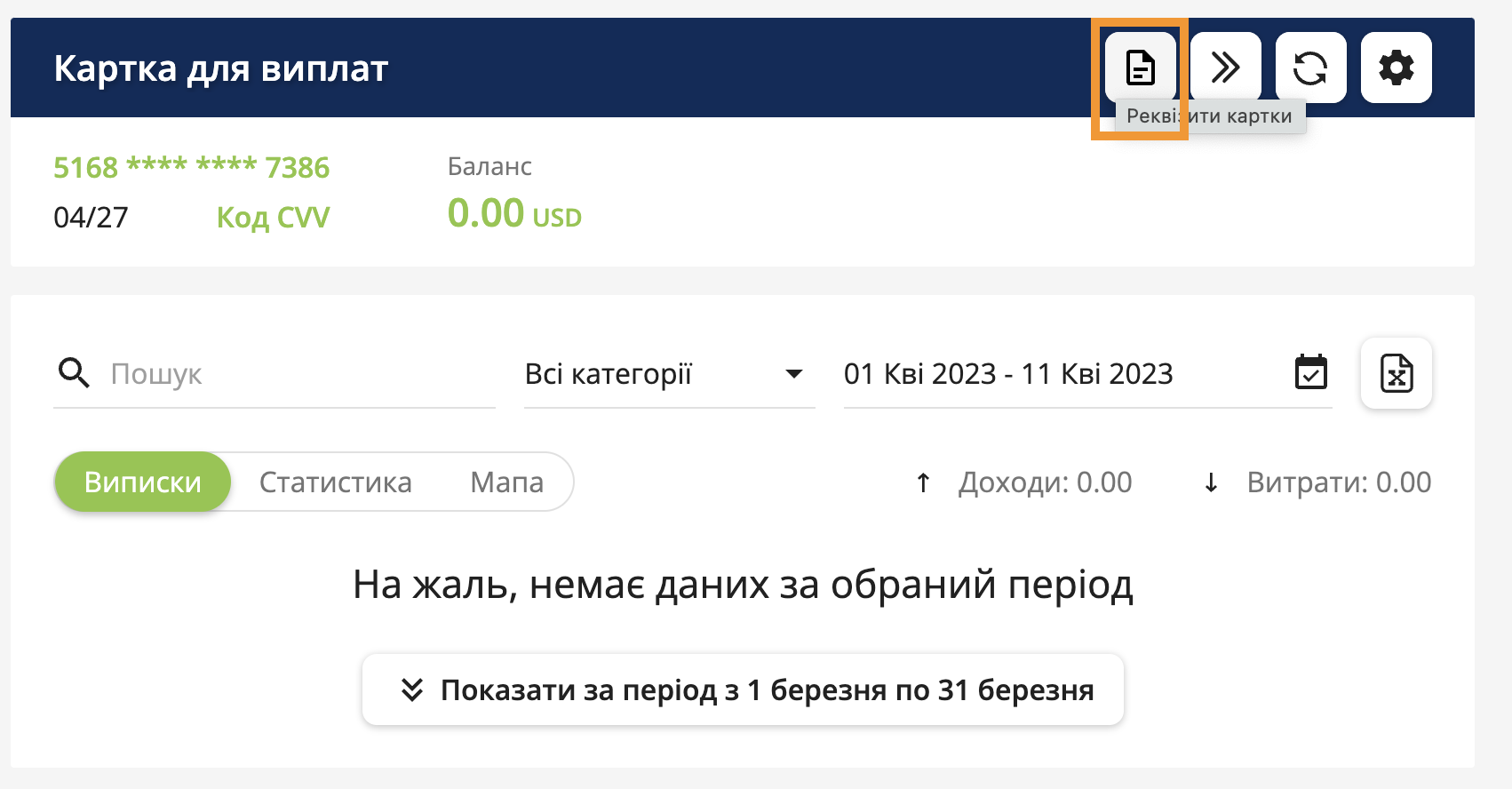Open the category dropdown arrow

[794, 374]
